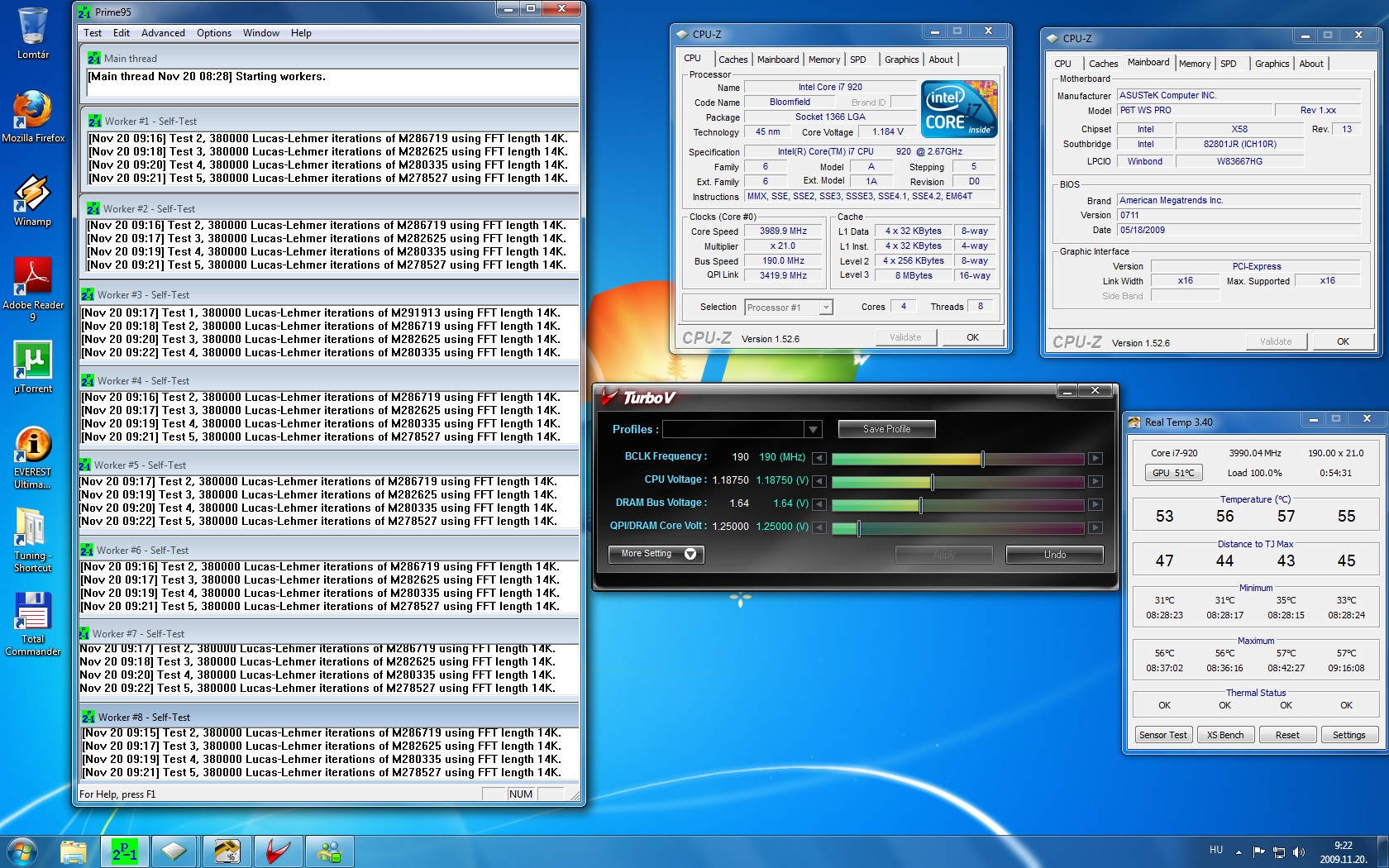Switch to CPU-Z chip icon on taskbar
1389x868 pixels.
coord(174,851)
